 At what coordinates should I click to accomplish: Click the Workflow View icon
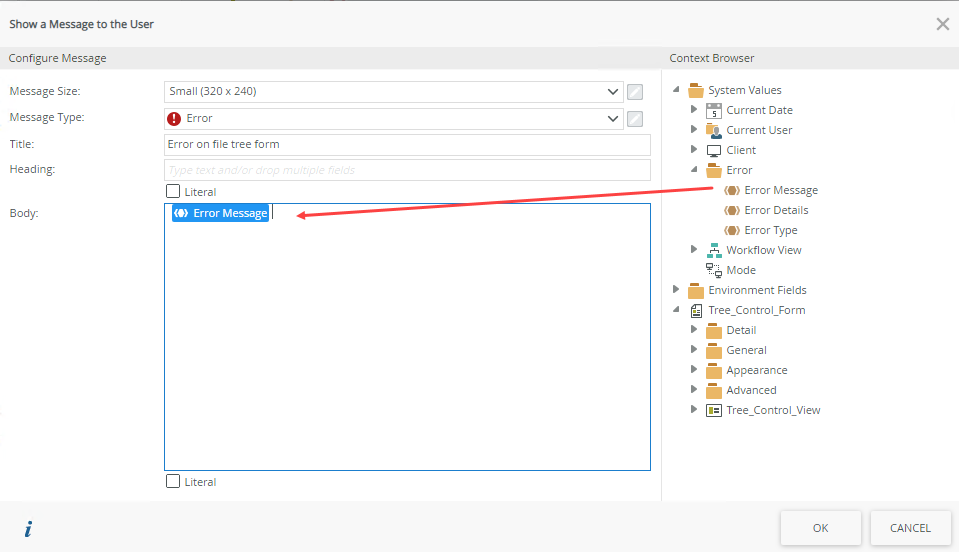click(x=713, y=250)
